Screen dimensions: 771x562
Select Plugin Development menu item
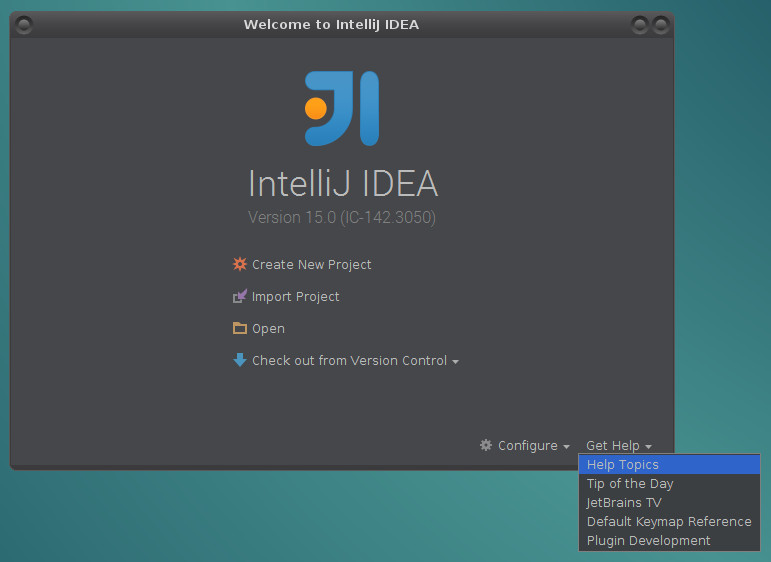pyautogui.click(x=669, y=541)
